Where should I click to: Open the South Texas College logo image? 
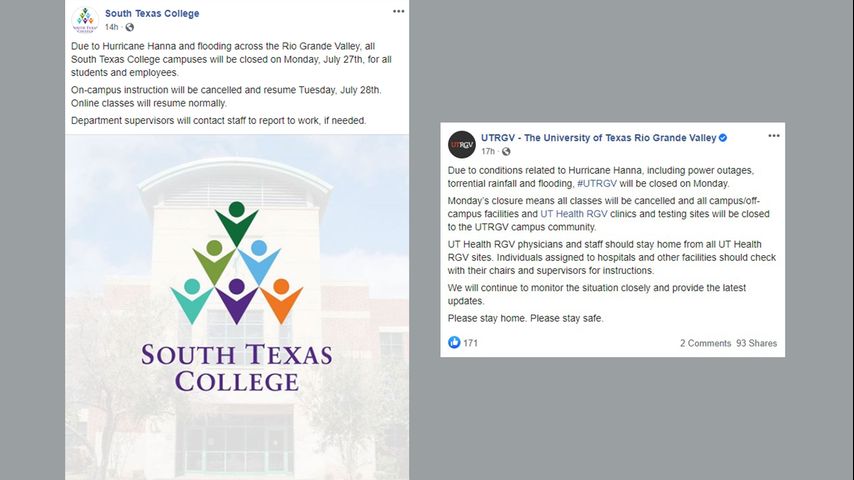(237, 300)
